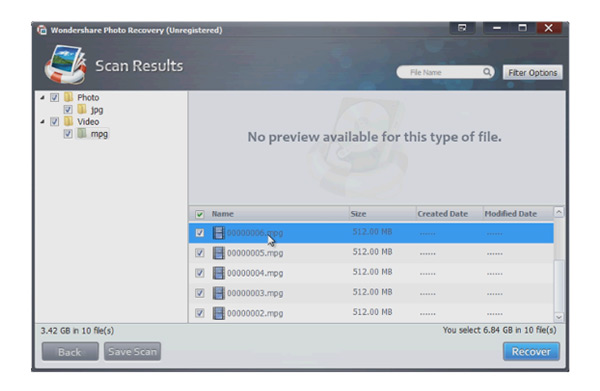Screen dimensions: 600x391
Task: Uncheck the Photo folder checkbox
Action: (55, 98)
